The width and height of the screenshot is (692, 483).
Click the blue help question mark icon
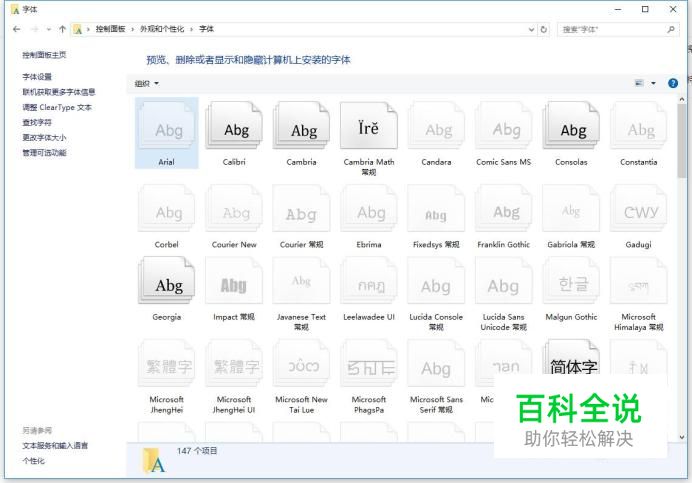coord(673,83)
